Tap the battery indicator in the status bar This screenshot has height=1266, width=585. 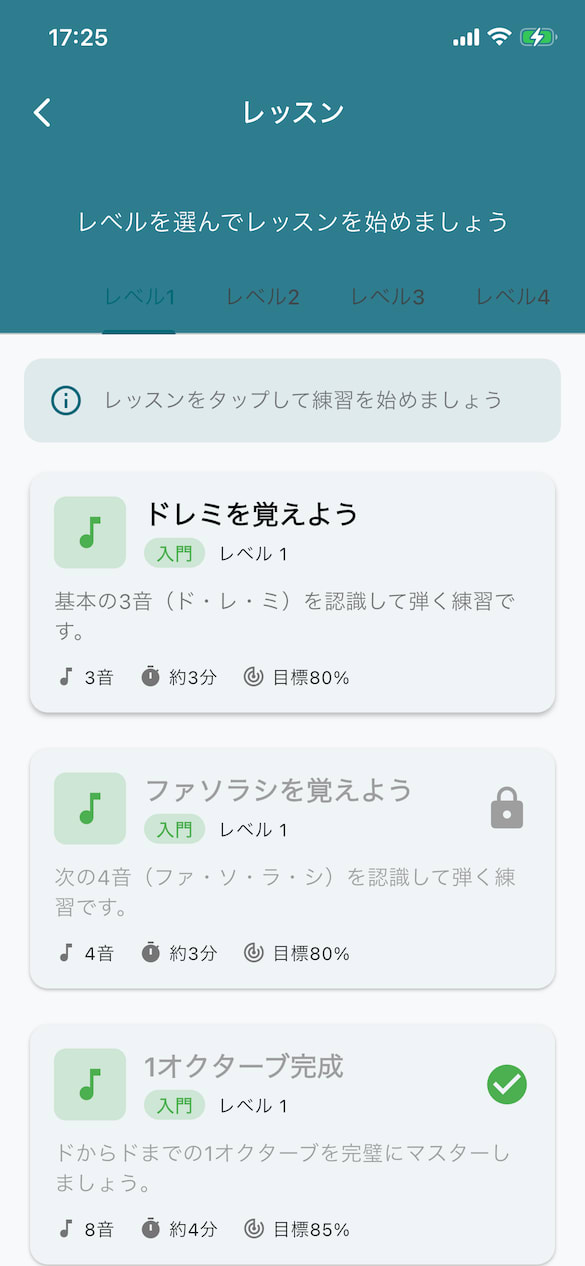[x=537, y=36]
